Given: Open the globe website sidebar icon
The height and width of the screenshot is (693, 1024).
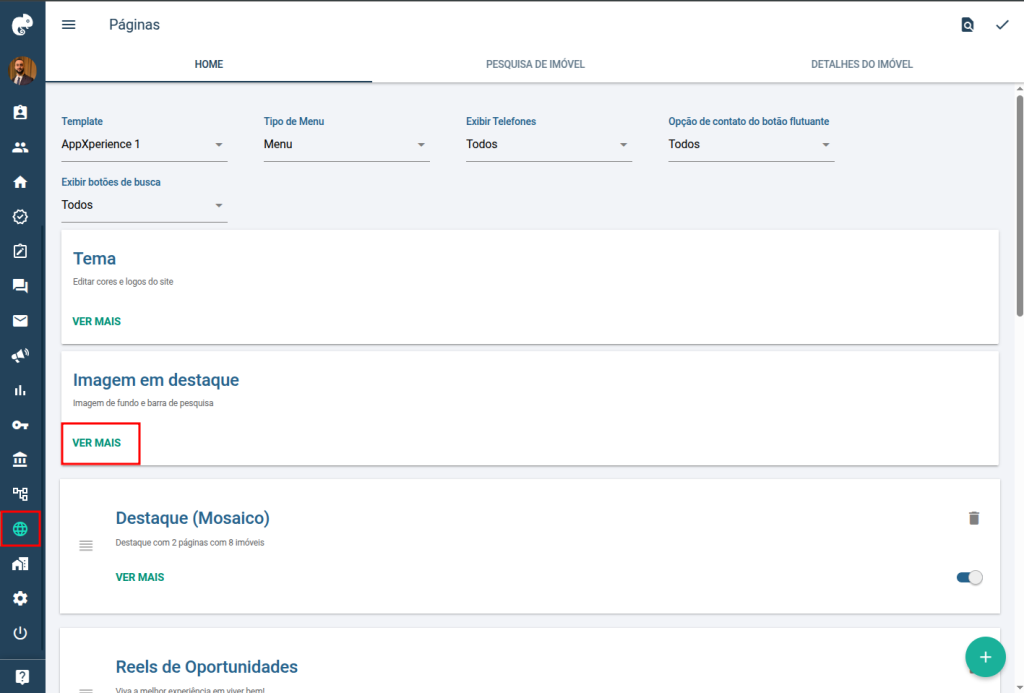Looking at the screenshot, I should click(x=20, y=529).
